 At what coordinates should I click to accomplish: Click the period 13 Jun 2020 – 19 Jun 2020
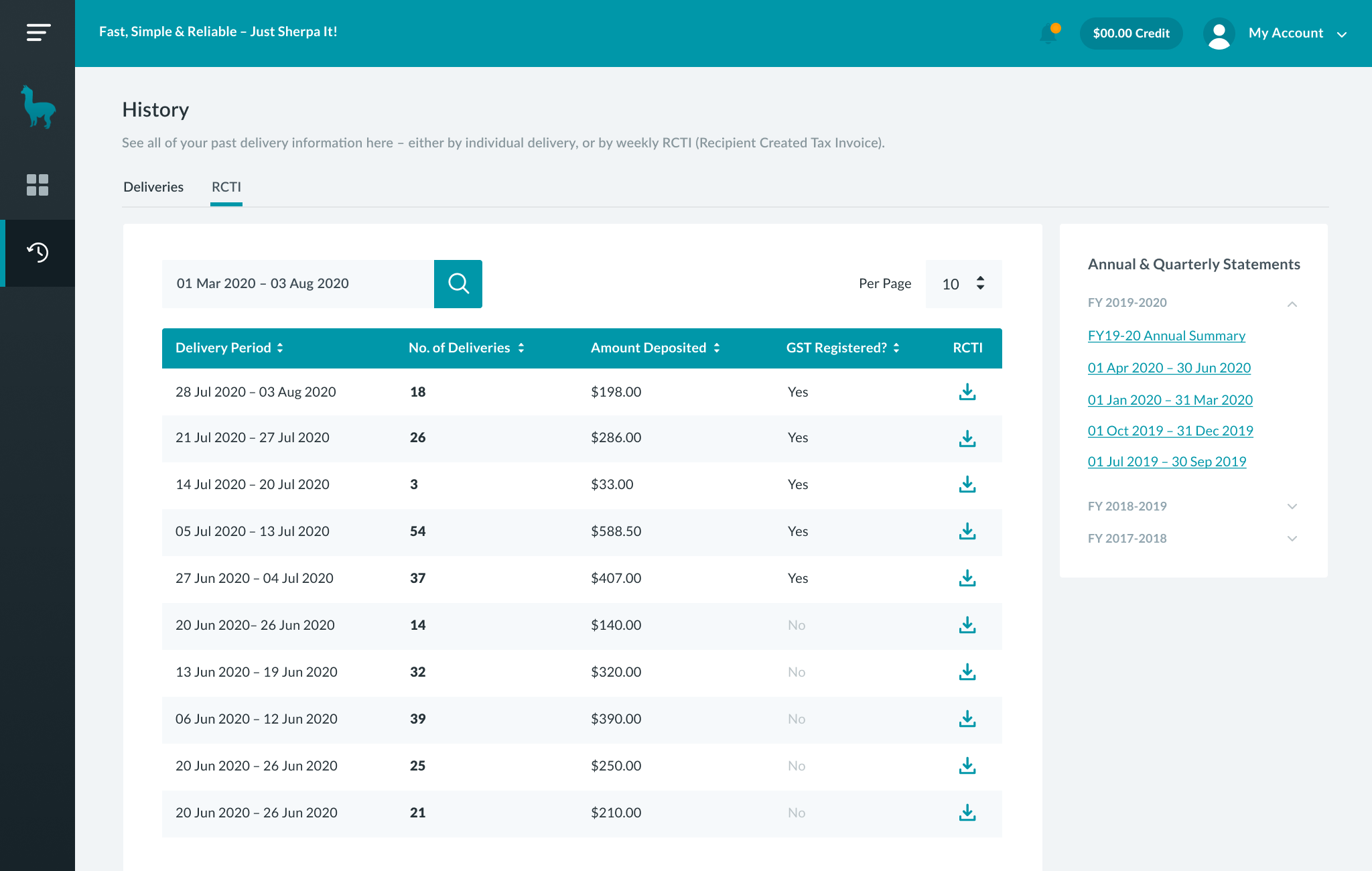click(x=257, y=672)
